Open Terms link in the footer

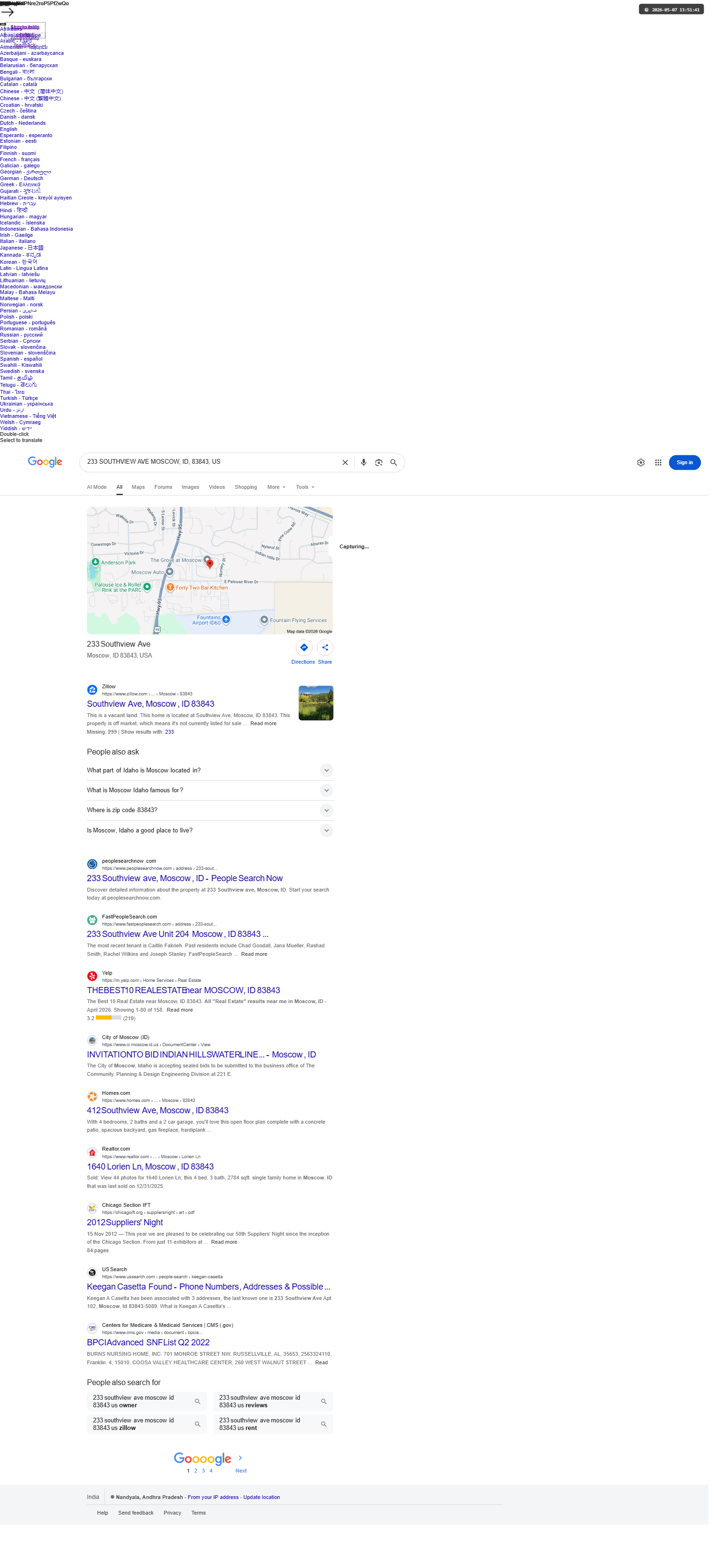pyautogui.click(x=199, y=1513)
